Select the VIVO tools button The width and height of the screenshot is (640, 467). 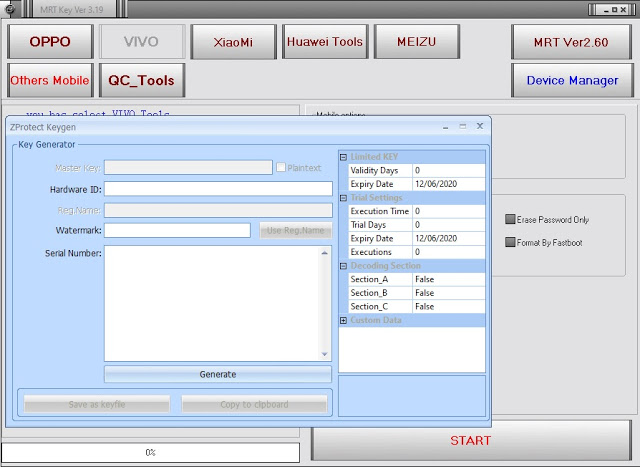coord(142,42)
